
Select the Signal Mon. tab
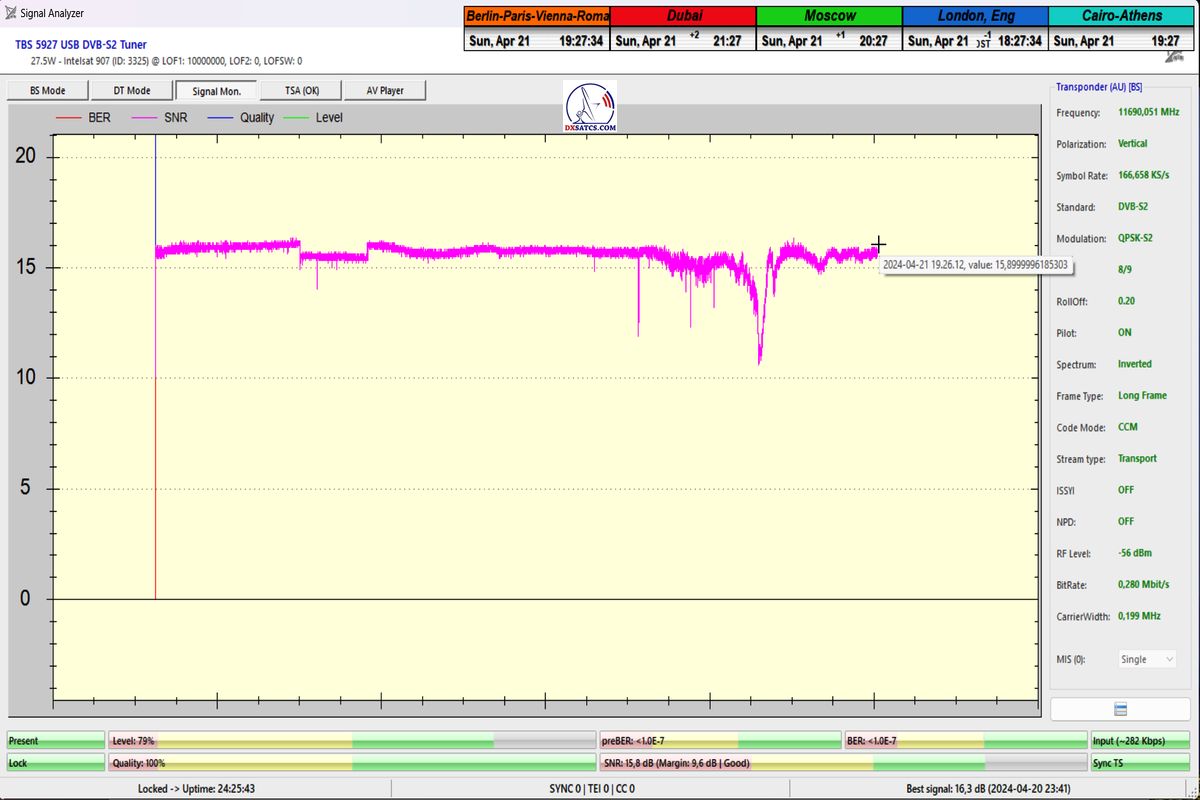tap(217, 90)
